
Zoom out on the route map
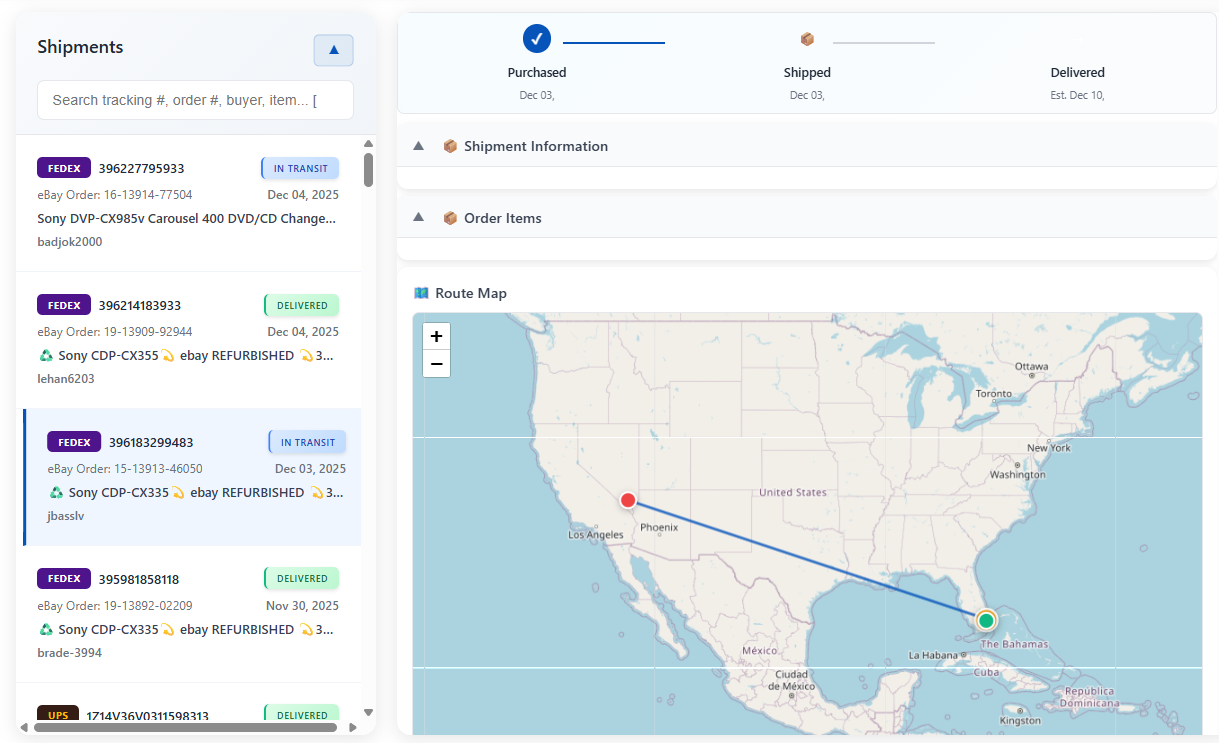pyautogui.click(x=436, y=363)
